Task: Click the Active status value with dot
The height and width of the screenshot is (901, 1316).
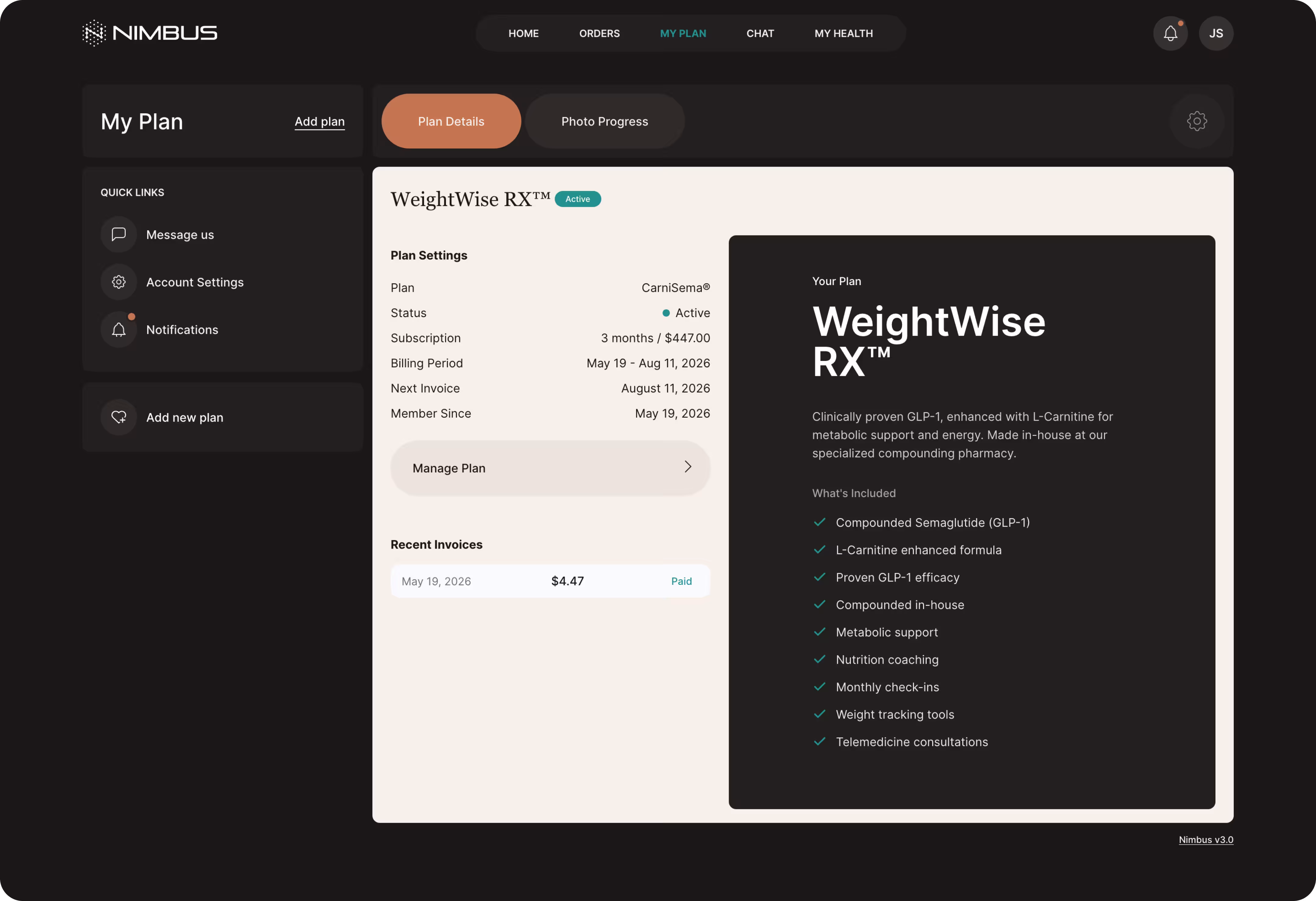Action: pyautogui.click(x=686, y=313)
